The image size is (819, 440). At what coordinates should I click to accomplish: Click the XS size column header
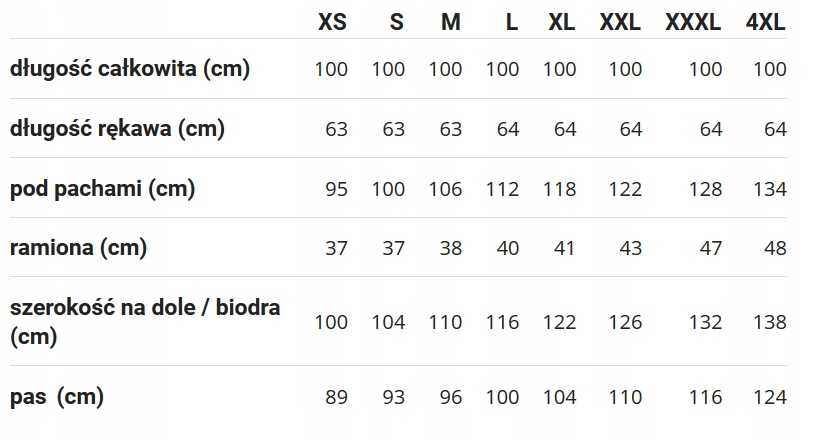pos(333,21)
